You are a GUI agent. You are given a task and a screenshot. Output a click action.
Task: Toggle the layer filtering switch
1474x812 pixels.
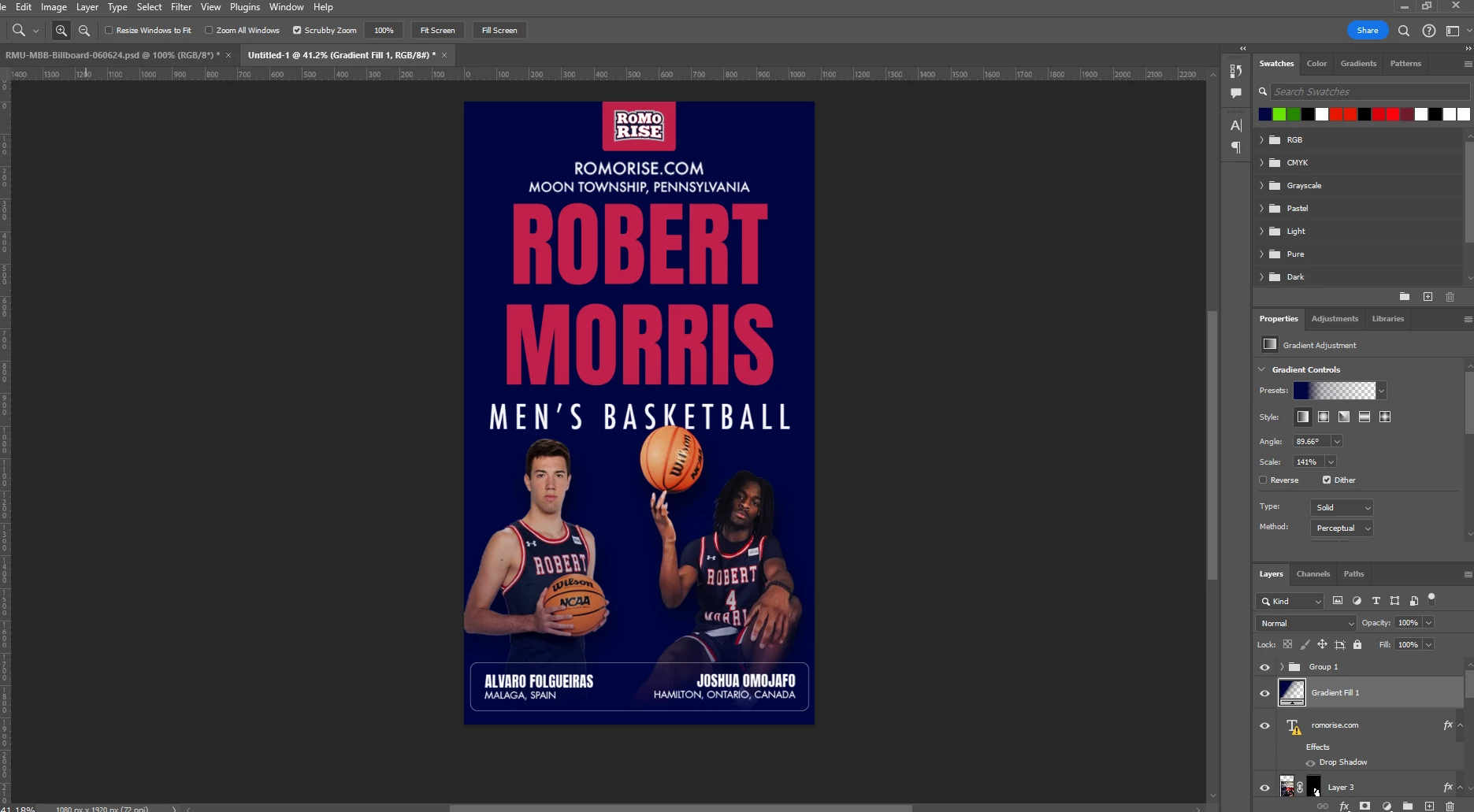1431,599
